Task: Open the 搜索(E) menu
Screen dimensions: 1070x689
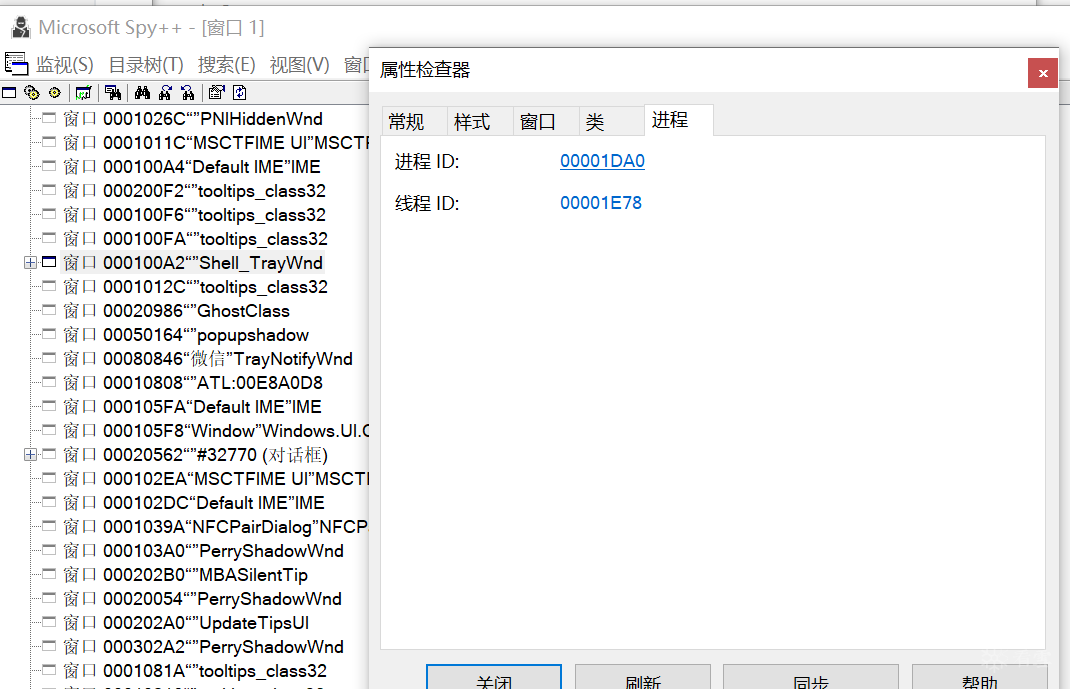Action: 227,65
